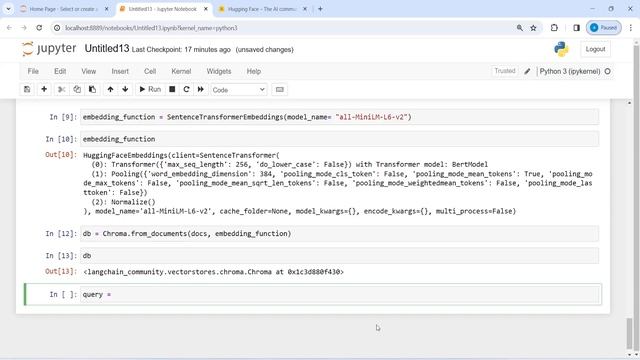Open the cell type Code dropdown
The image size is (640, 360).
coord(239,90)
